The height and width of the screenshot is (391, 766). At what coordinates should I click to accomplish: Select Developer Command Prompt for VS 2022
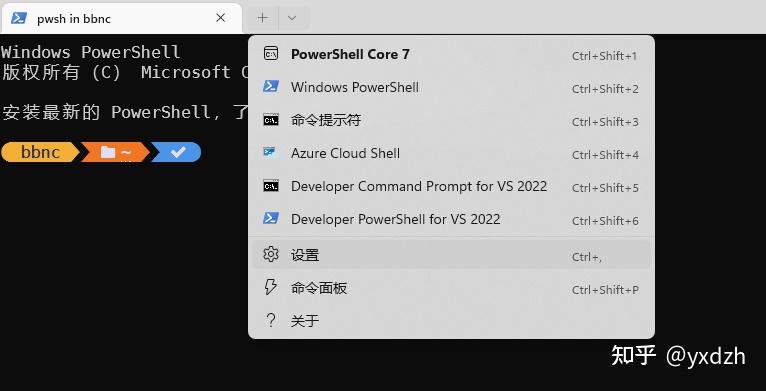451,186
